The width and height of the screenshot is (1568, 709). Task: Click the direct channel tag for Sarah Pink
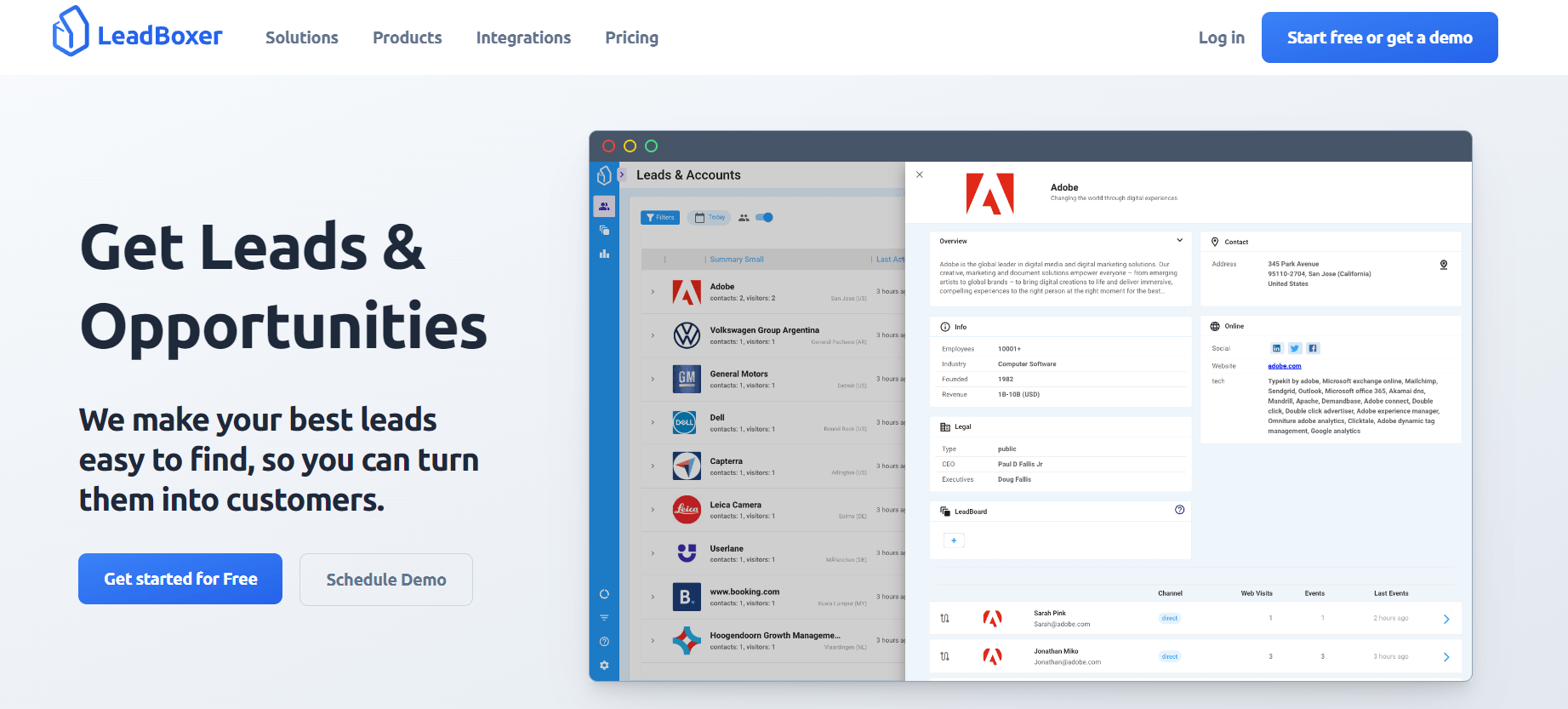(x=1170, y=619)
